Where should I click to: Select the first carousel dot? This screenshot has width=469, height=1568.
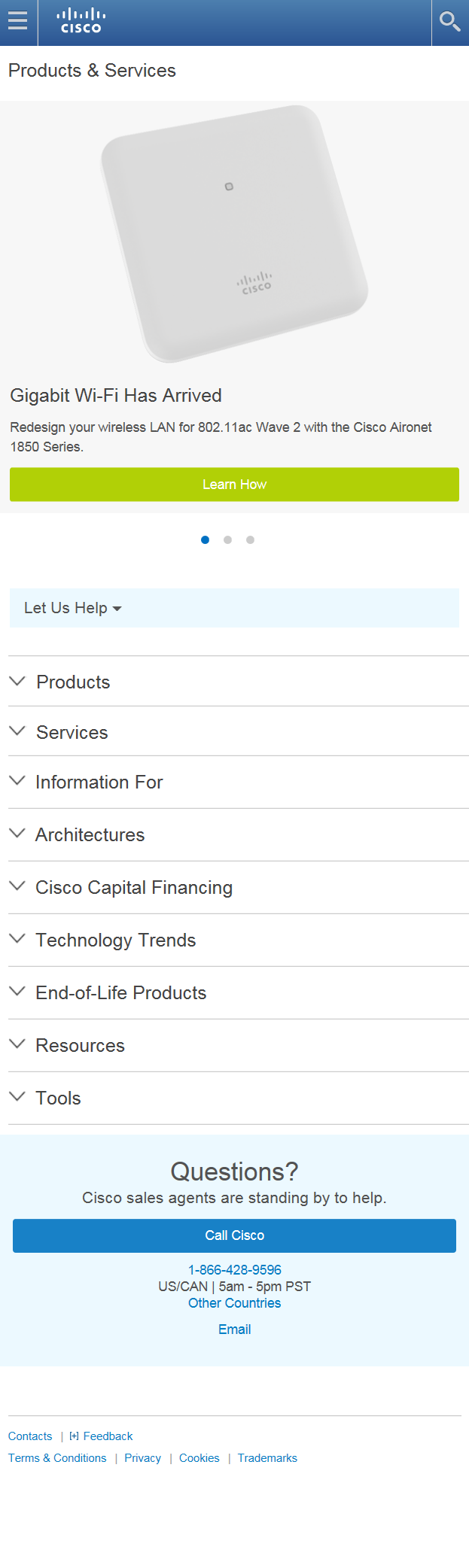point(205,539)
